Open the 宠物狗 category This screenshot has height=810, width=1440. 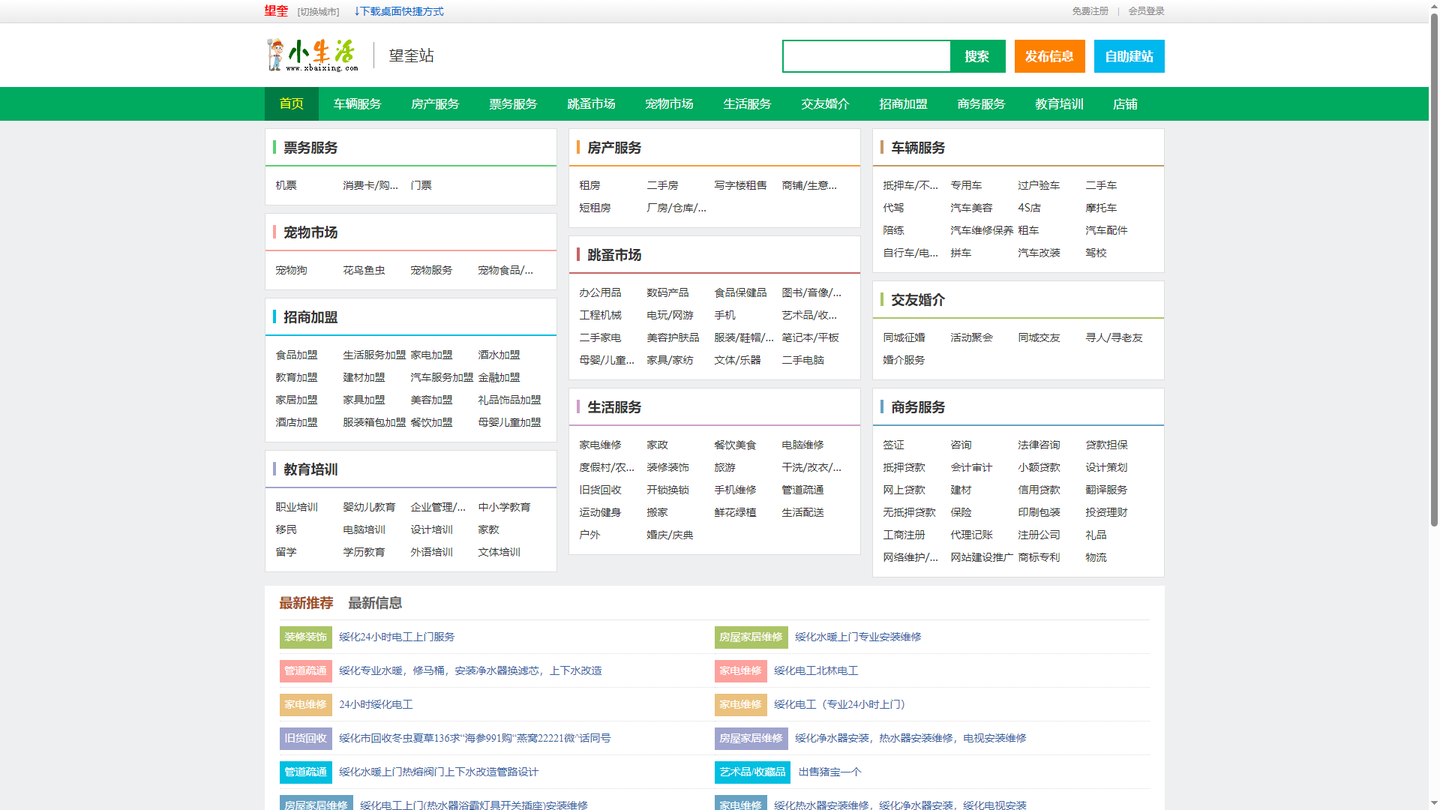click(x=291, y=270)
